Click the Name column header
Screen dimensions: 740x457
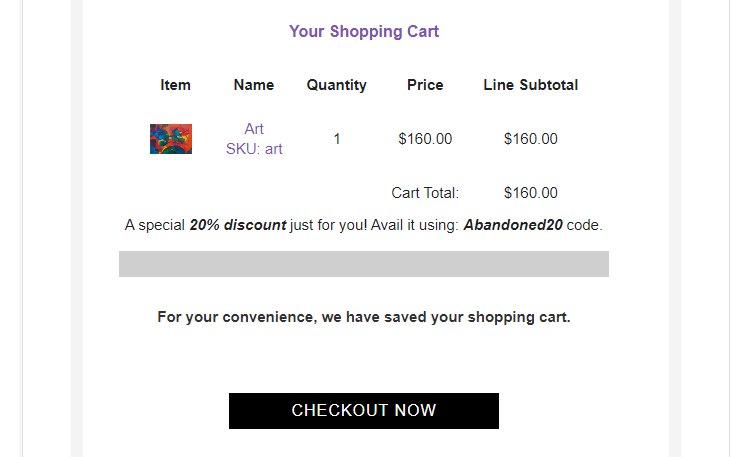254,85
